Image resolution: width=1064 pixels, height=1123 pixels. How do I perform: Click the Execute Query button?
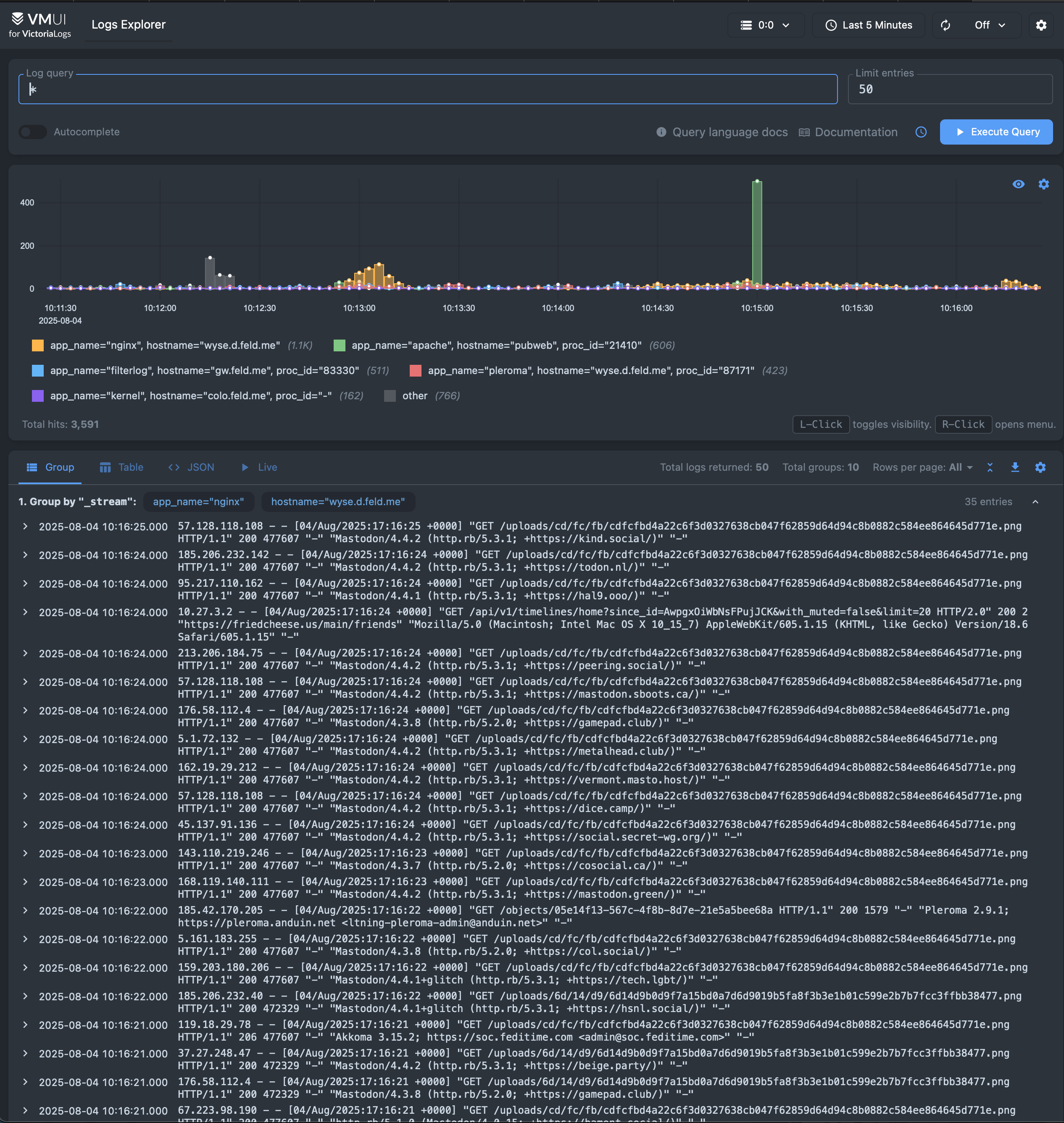[996, 132]
